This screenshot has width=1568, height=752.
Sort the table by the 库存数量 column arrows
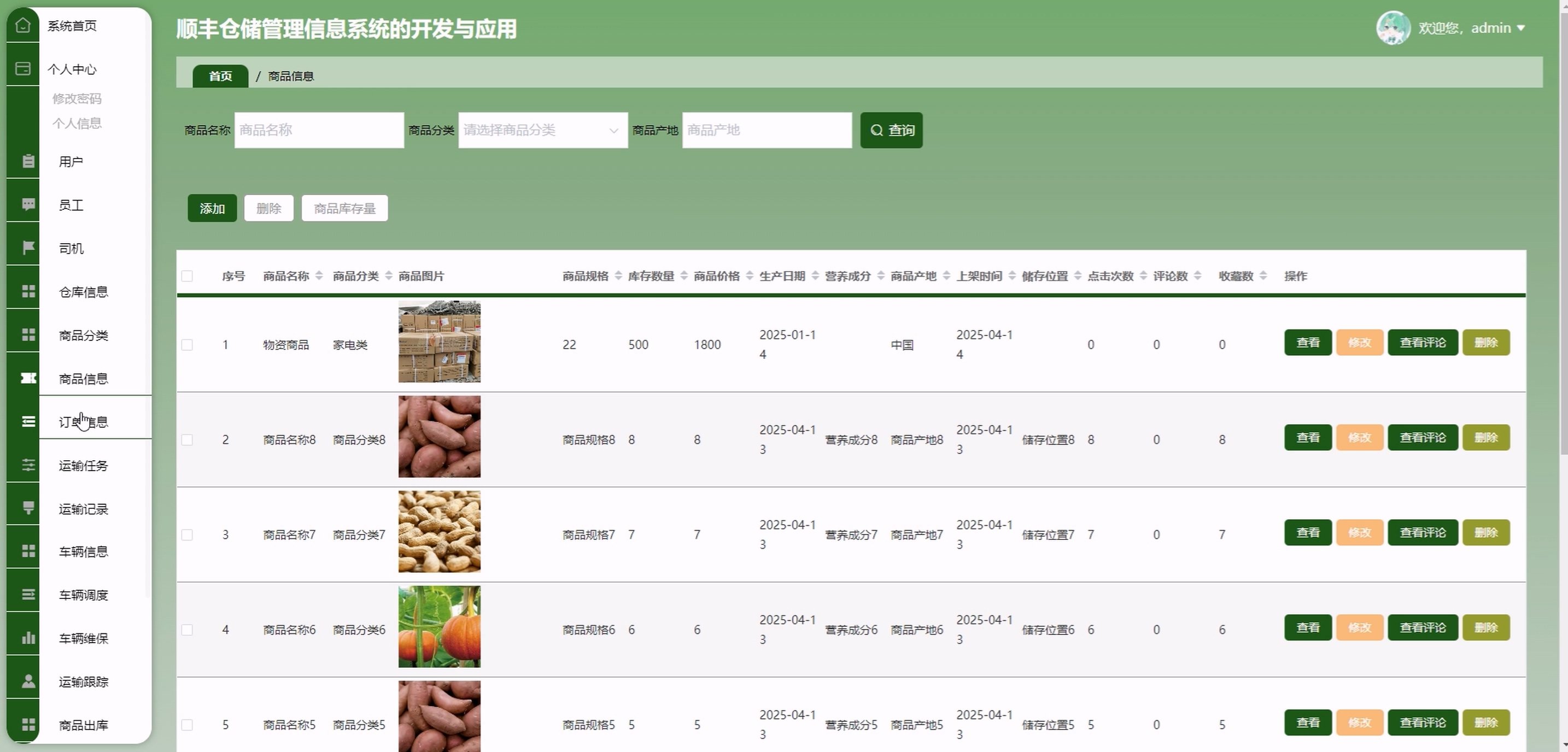pos(683,276)
